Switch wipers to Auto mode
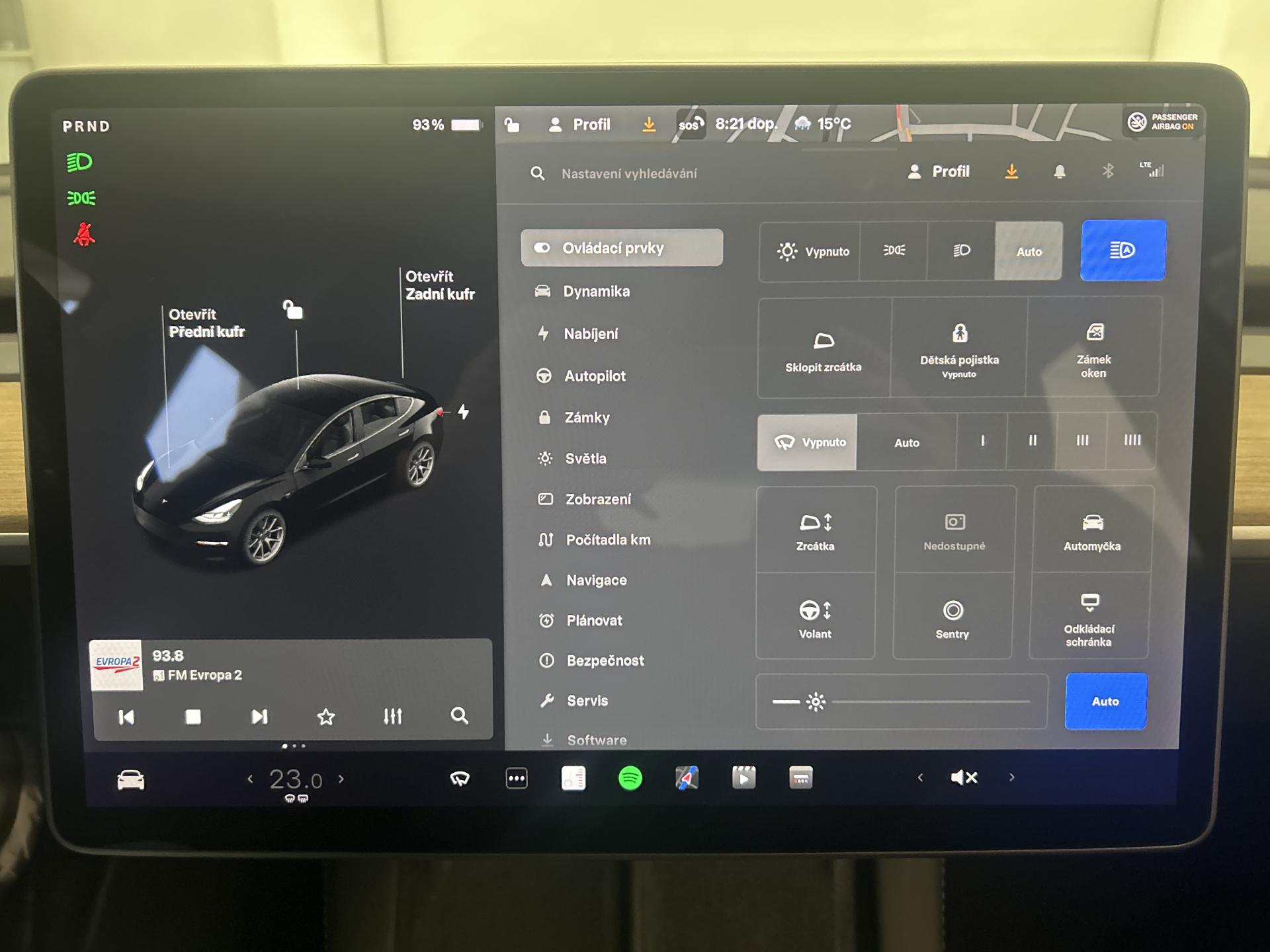This screenshot has height=952, width=1270. point(906,442)
